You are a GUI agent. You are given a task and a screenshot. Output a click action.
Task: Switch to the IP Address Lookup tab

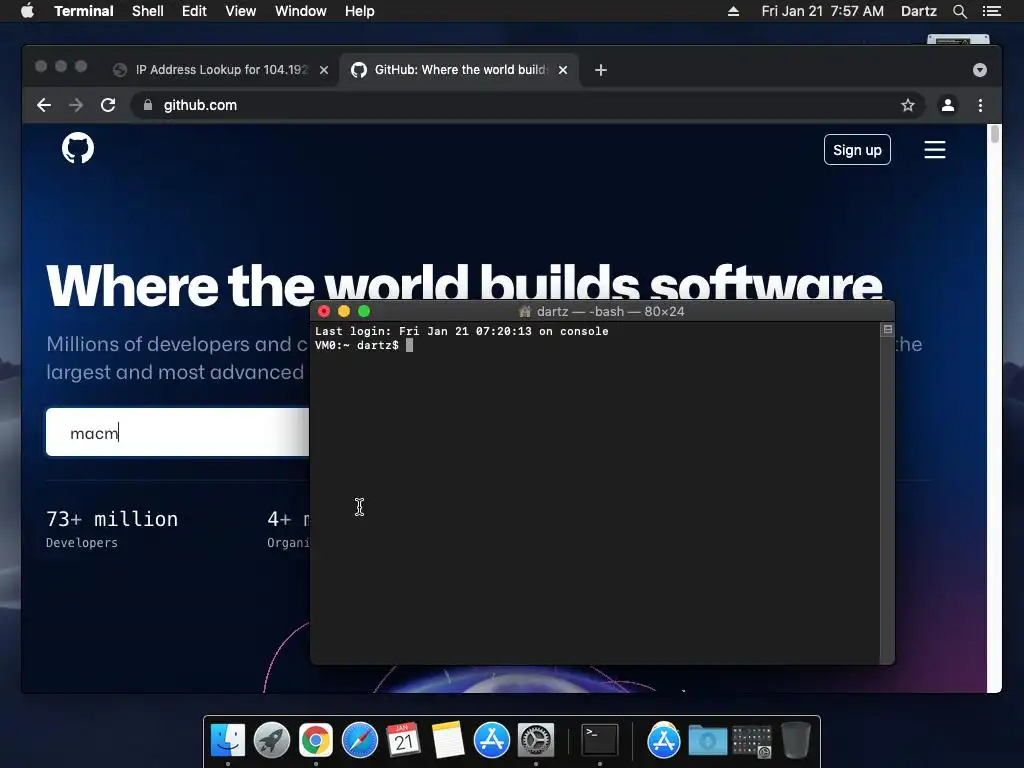pyautogui.click(x=221, y=70)
